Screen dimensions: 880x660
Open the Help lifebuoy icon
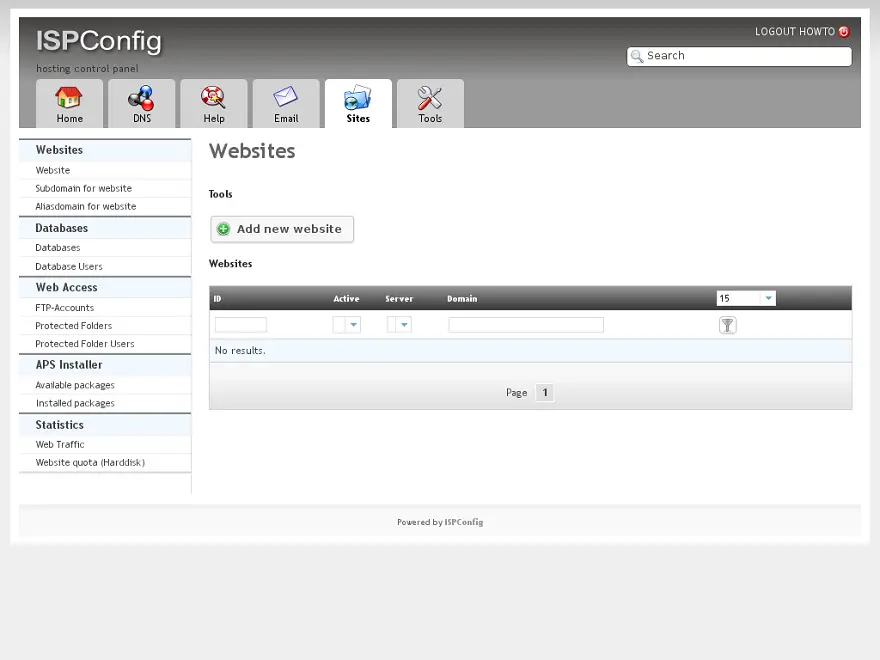click(x=213, y=98)
